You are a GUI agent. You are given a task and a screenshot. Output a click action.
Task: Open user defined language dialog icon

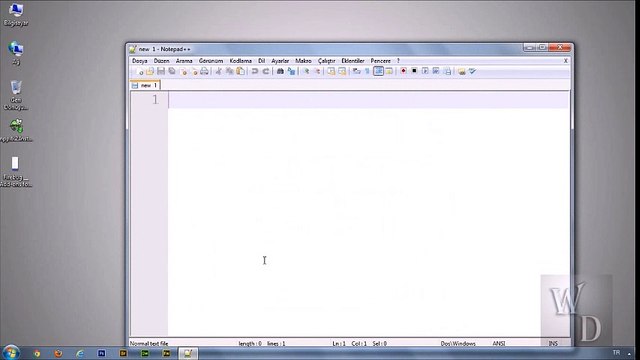click(x=389, y=71)
